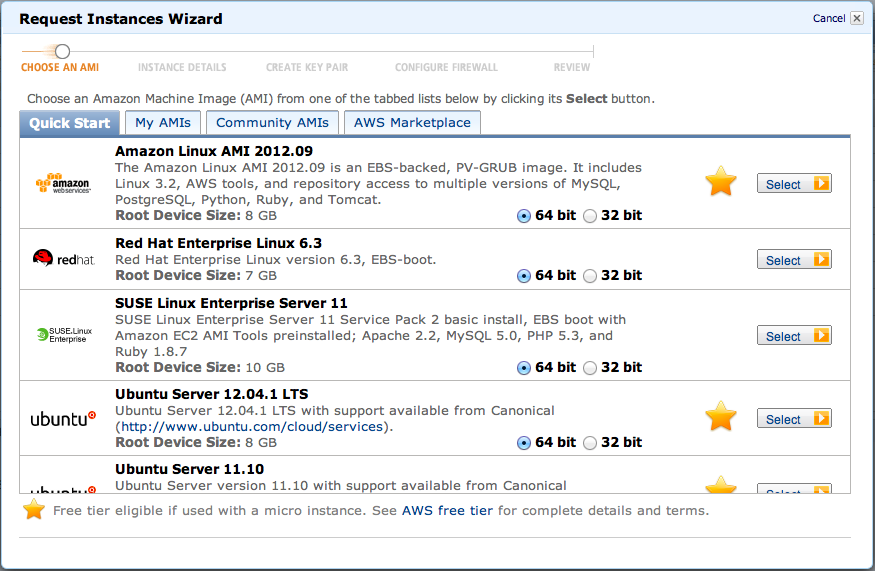The width and height of the screenshot is (875, 571).
Task: Click the orange arrow on SUSE Select button
Action: click(821, 335)
